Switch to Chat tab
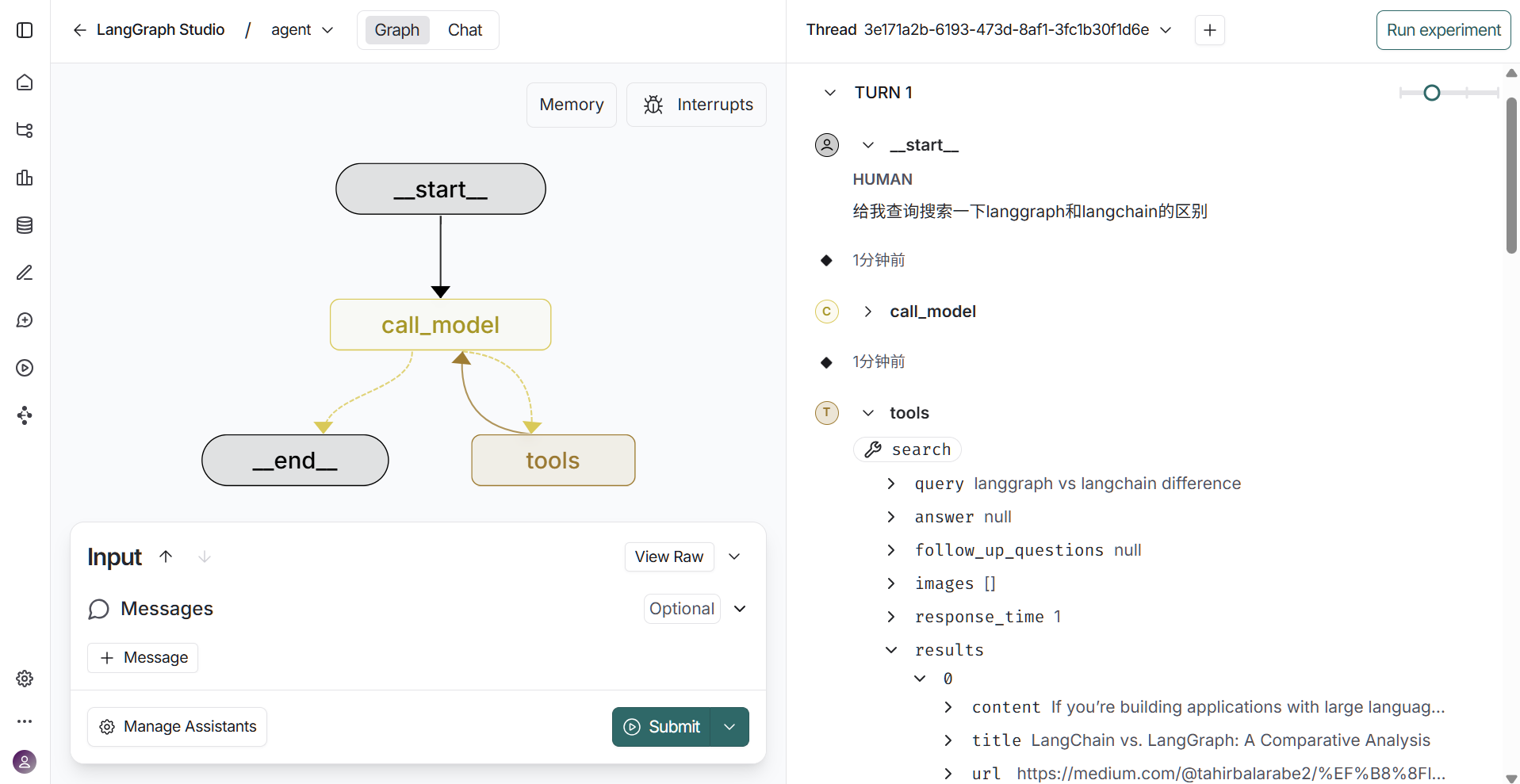 click(x=465, y=30)
